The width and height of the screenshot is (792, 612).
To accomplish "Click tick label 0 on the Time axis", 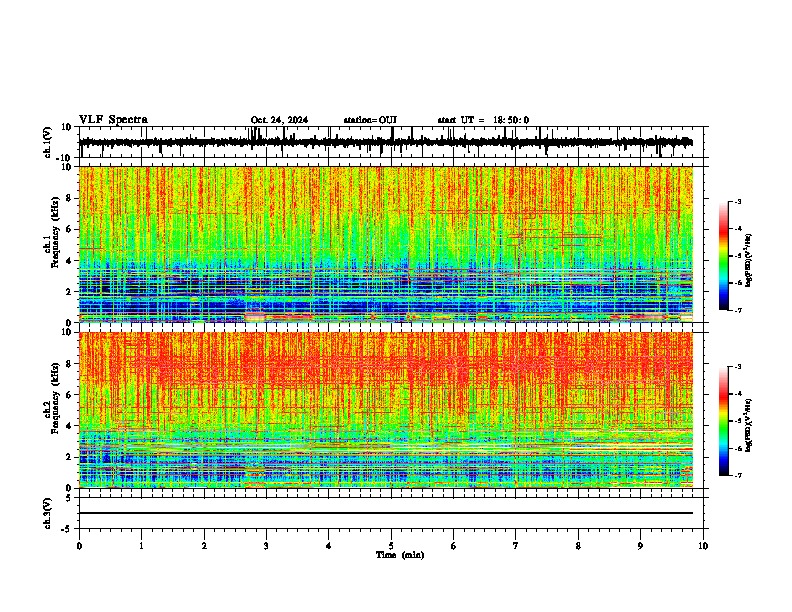I will 79,546.
